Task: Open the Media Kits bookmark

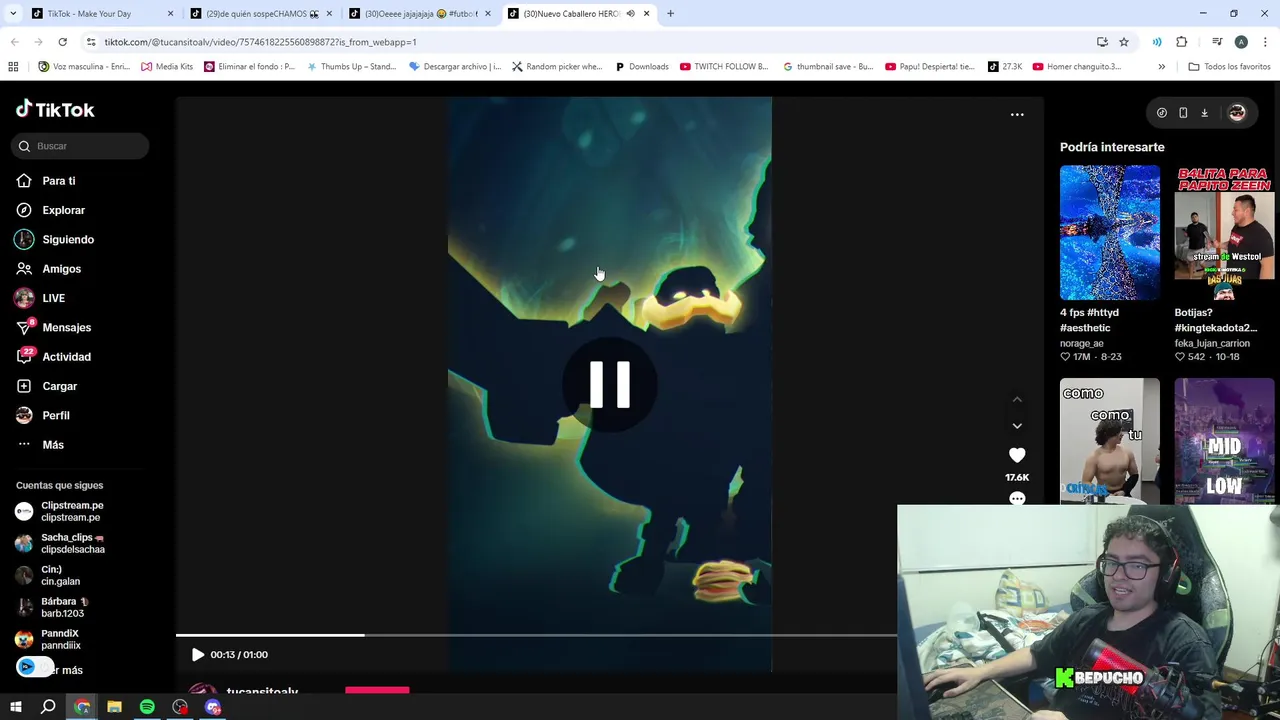Action: (x=167, y=67)
